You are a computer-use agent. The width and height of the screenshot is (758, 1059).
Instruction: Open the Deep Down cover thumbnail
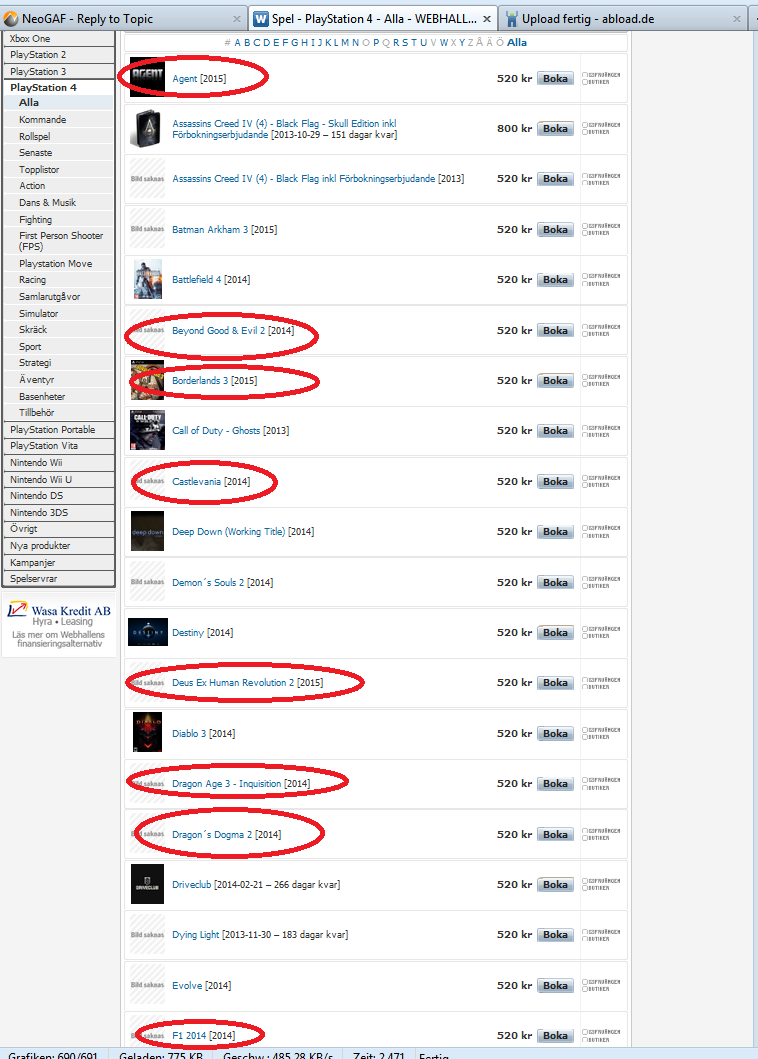point(147,532)
